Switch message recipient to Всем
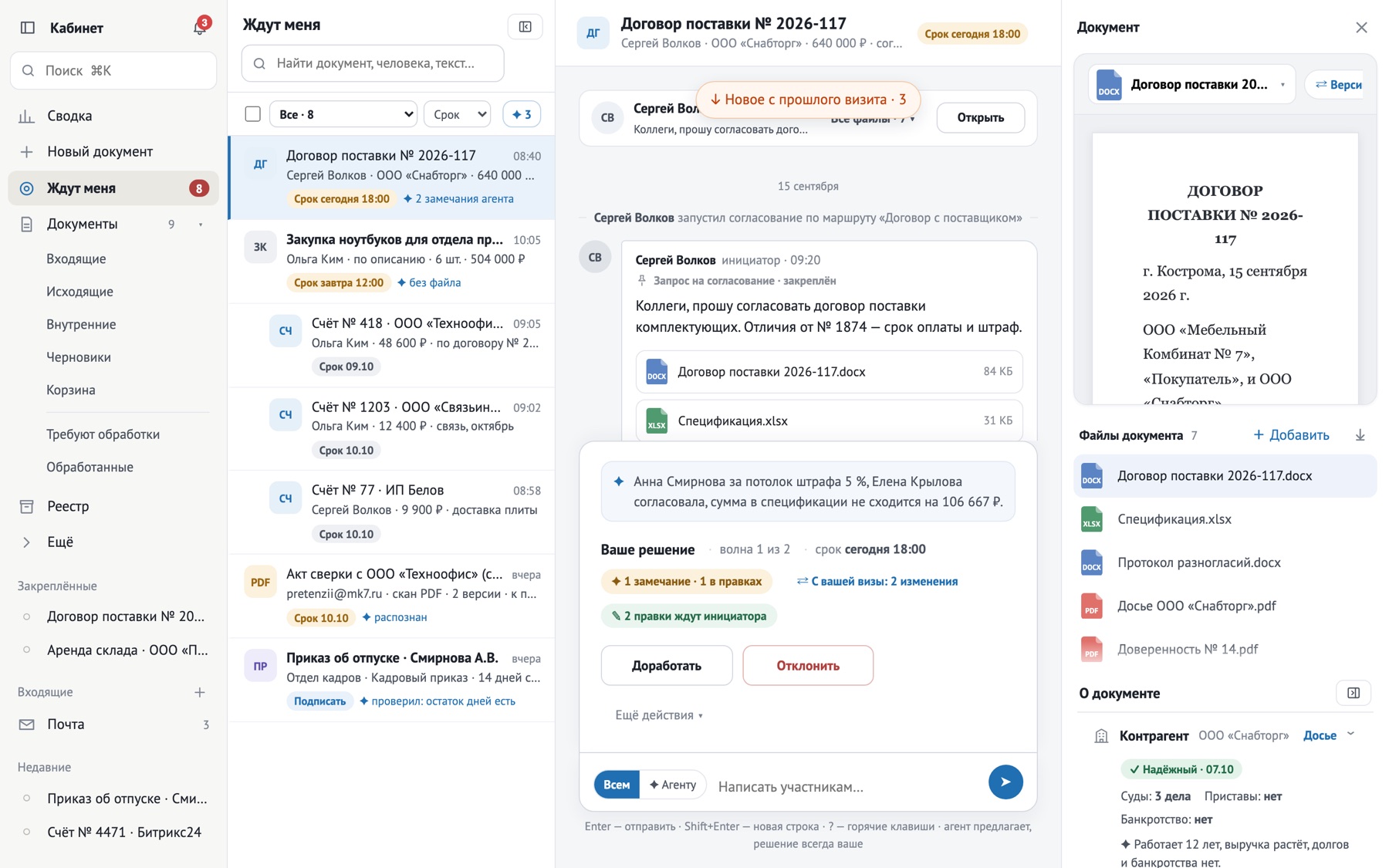1389x868 pixels. click(x=617, y=785)
